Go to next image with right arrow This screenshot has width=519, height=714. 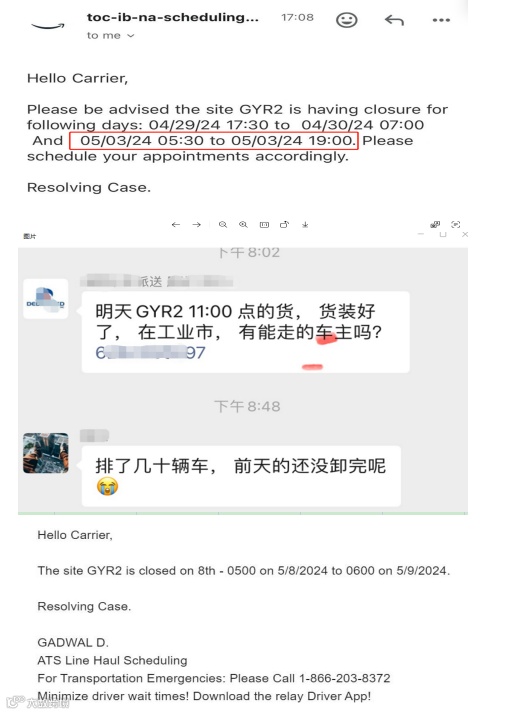196,224
